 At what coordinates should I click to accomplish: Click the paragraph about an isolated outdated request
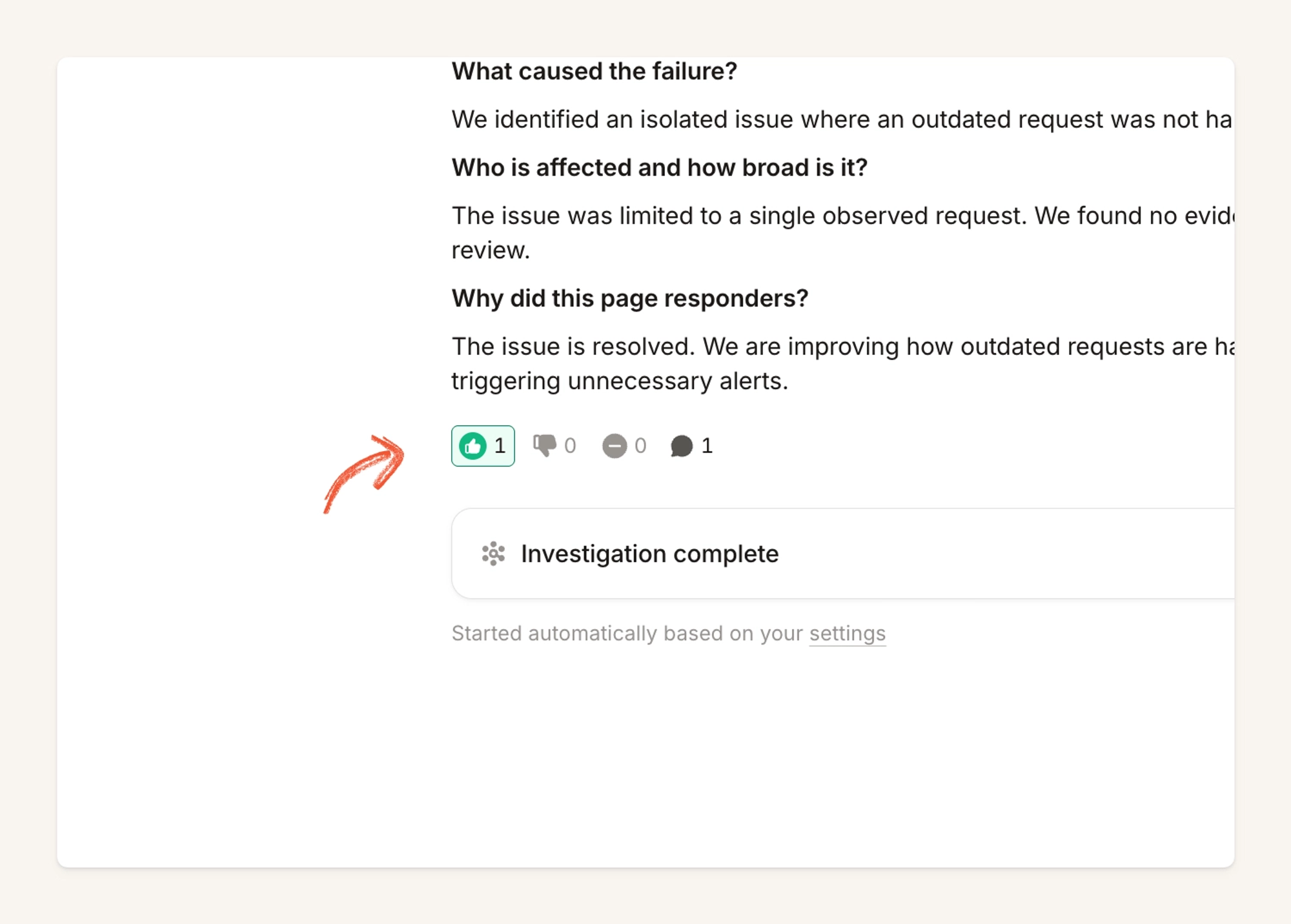pyautogui.click(x=842, y=120)
